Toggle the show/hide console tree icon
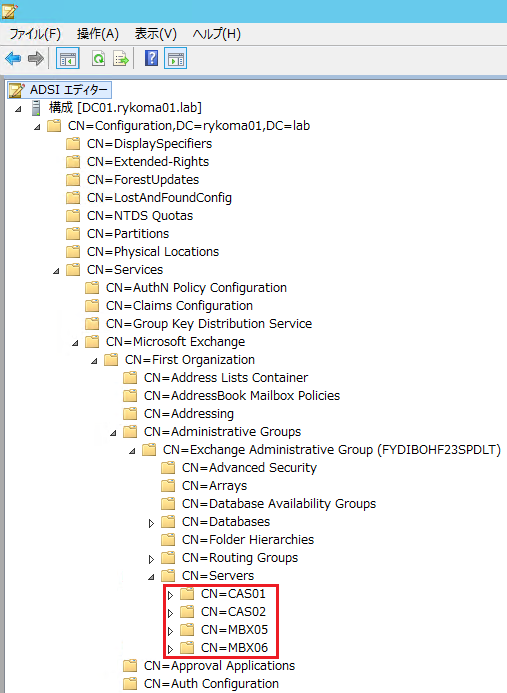This screenshot has width=507, height=693. pos(68,58)
